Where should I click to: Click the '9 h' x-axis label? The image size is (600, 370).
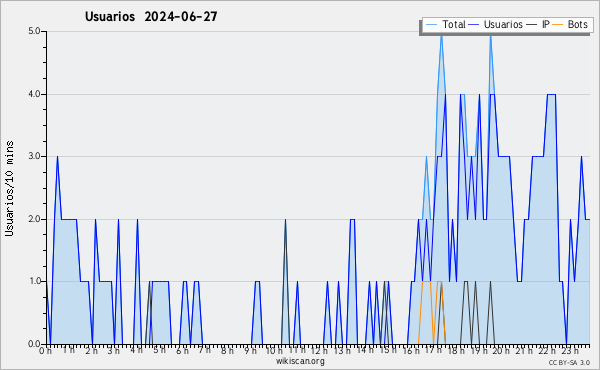pyautogui.click(x=250, y=351)
